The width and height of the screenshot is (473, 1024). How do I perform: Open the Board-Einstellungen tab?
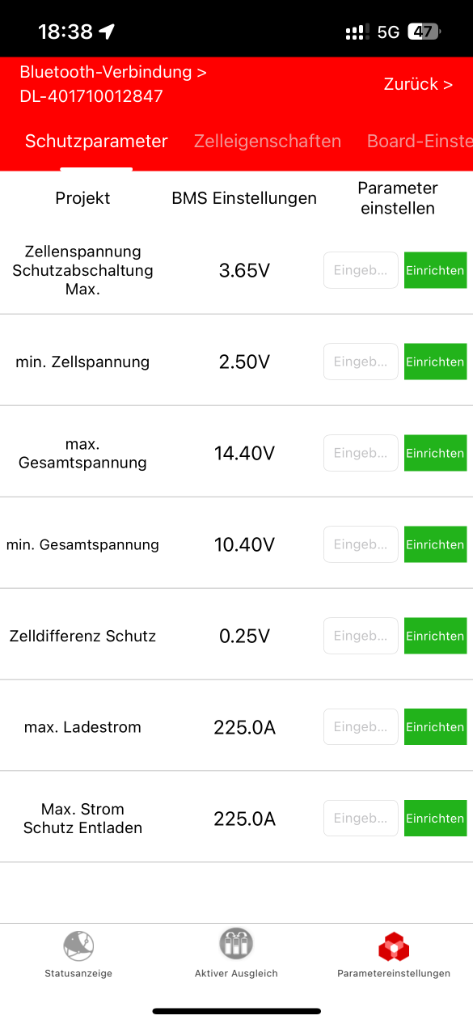[419, 141]
